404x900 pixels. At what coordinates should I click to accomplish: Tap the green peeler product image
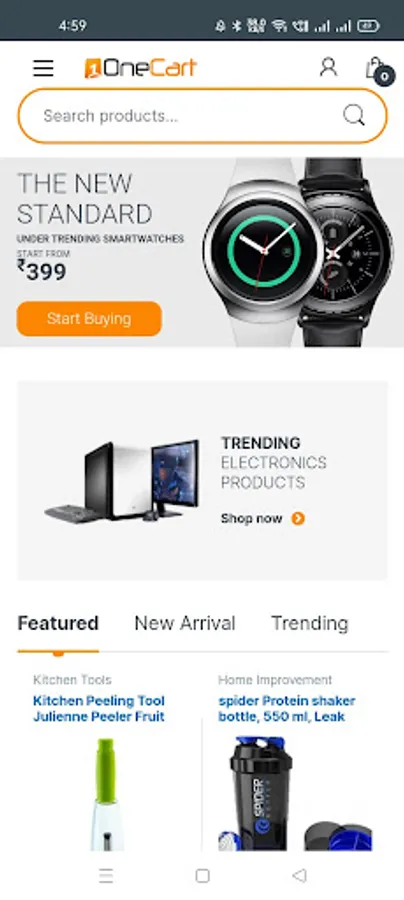pyautogui.click(x=106, y=795)
